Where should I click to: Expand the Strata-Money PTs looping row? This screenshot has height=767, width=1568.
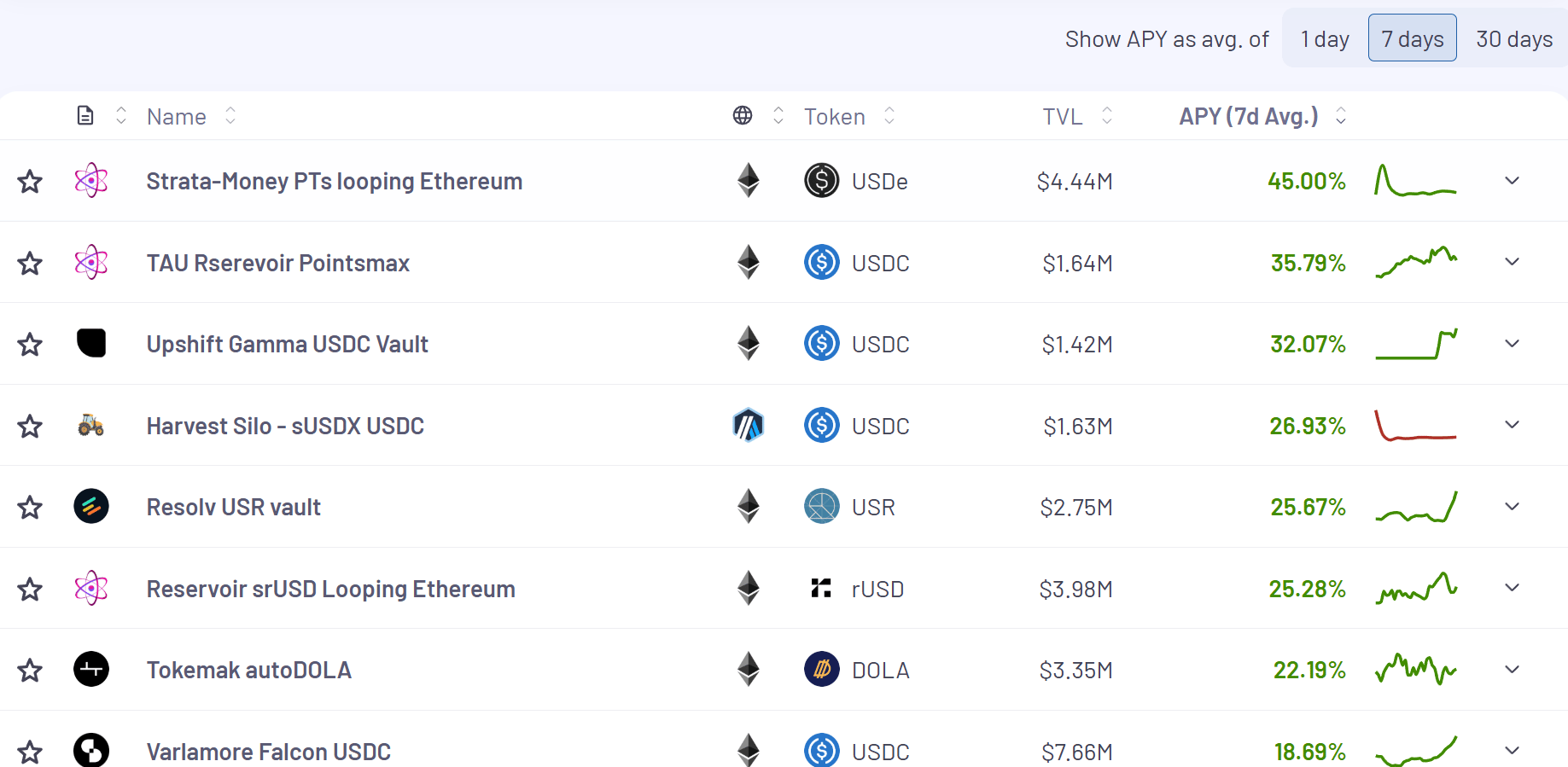[1512, 181]
